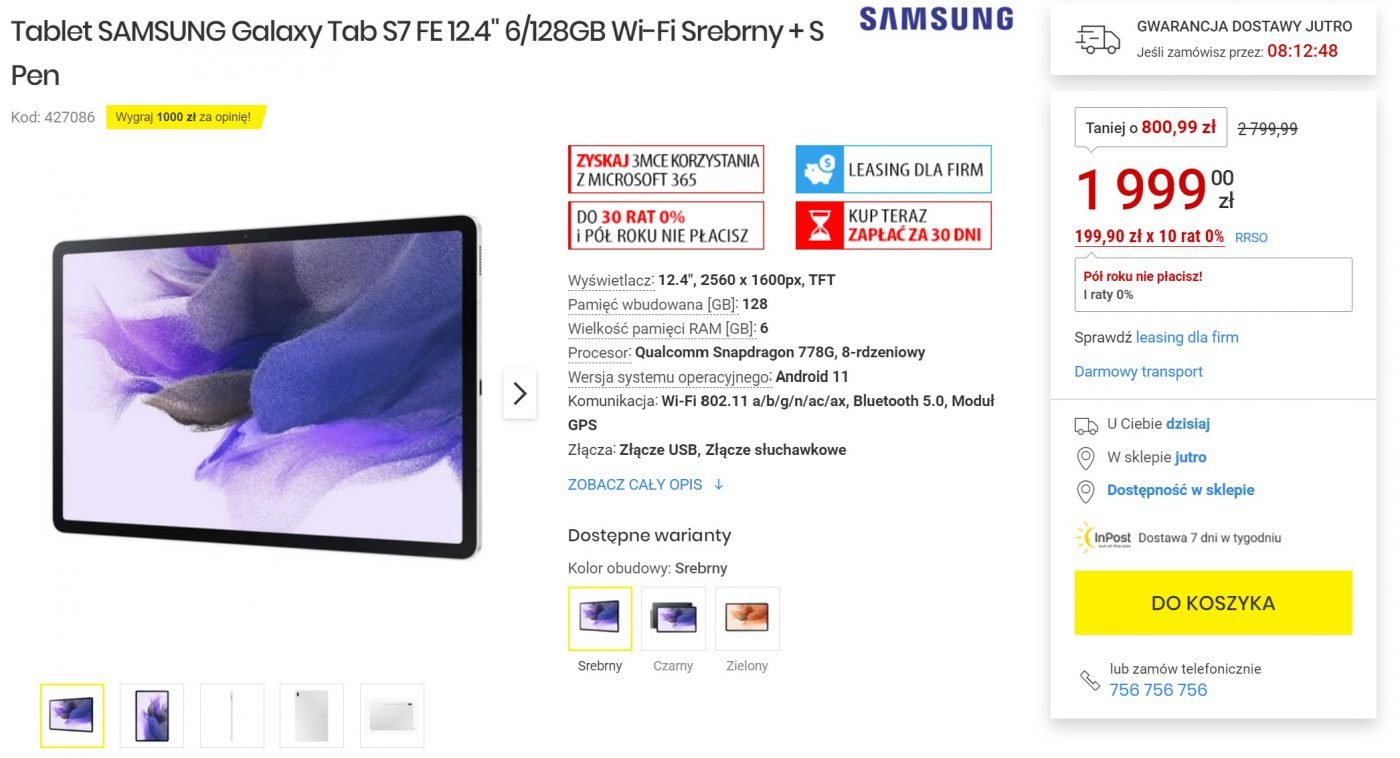Show the next product image with the arrow
This screenshot has height=758, width=1400.
tap(519, 394)
